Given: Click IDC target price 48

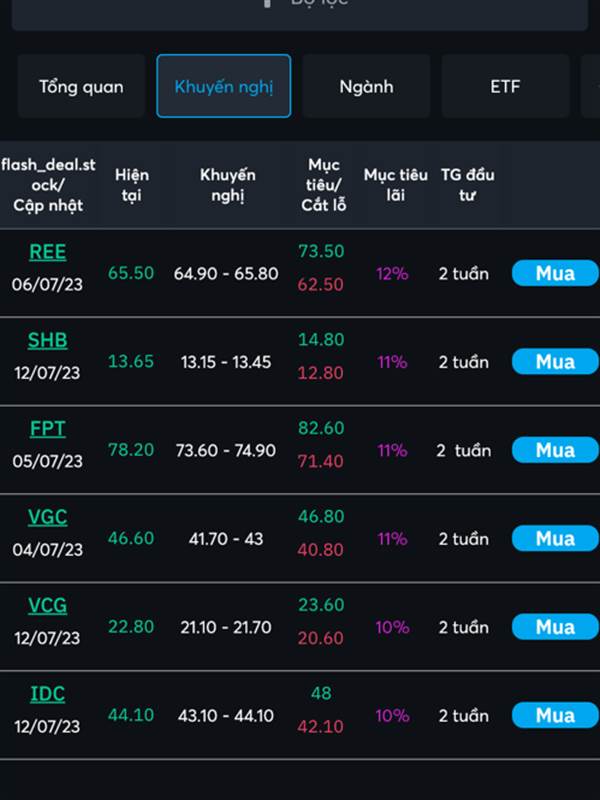Looking at the screenshot, I should click(x=321, y=693).
